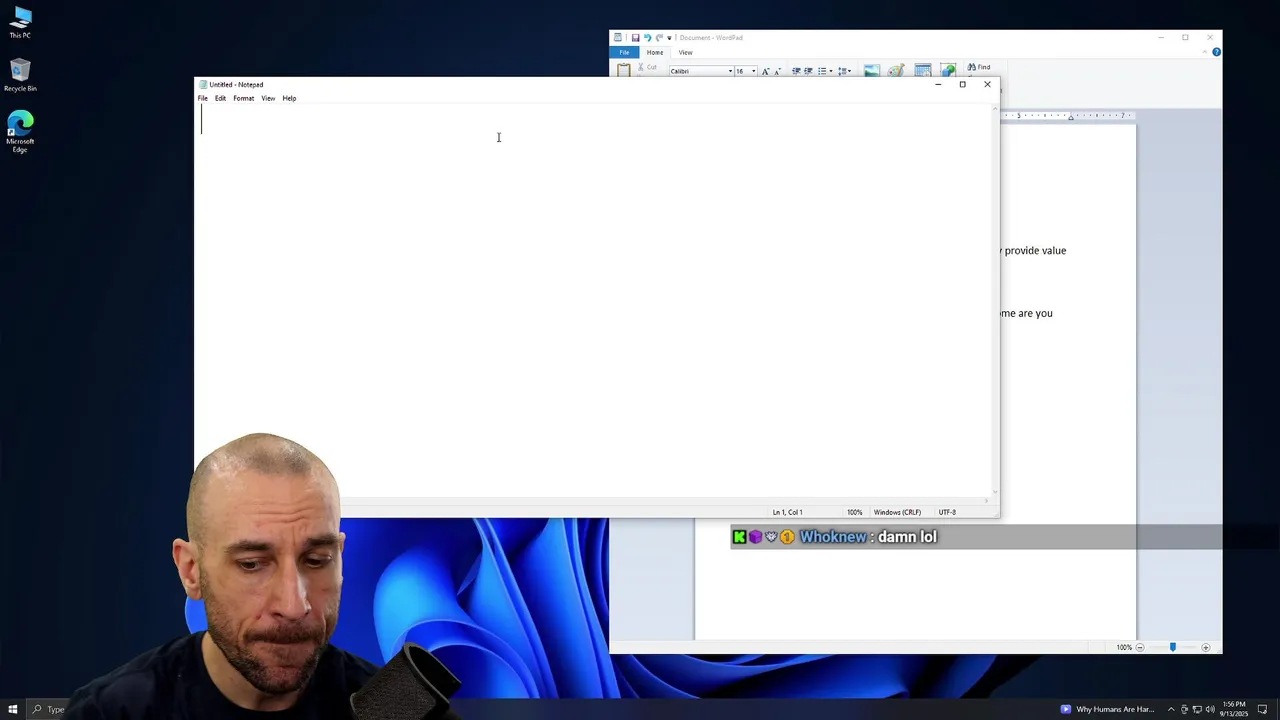
Task: Click the WordPad Shrink font icon
Action: [x=777, y=71]
